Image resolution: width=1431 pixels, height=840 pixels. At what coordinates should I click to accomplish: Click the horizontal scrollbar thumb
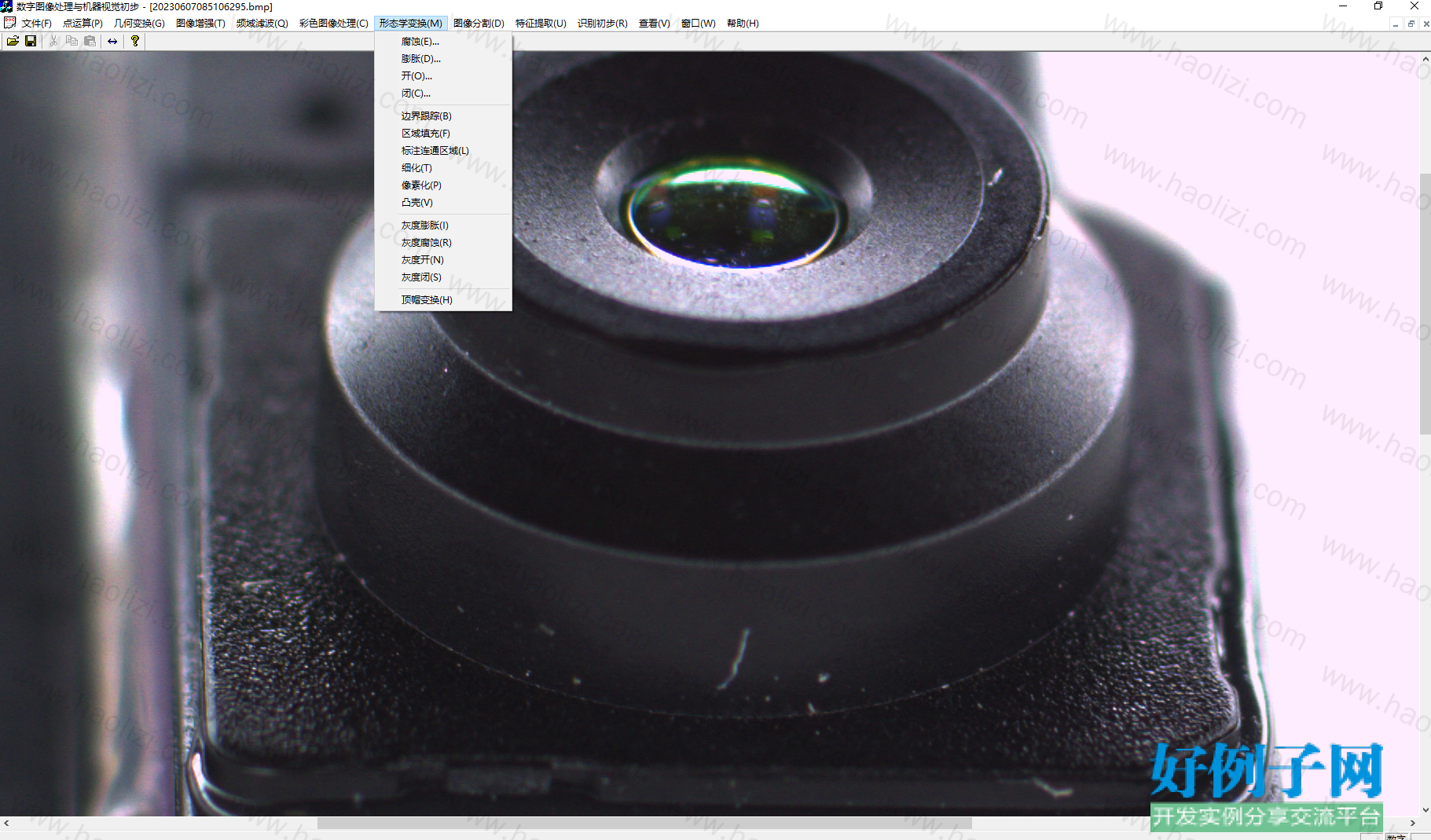click(644, 823)
